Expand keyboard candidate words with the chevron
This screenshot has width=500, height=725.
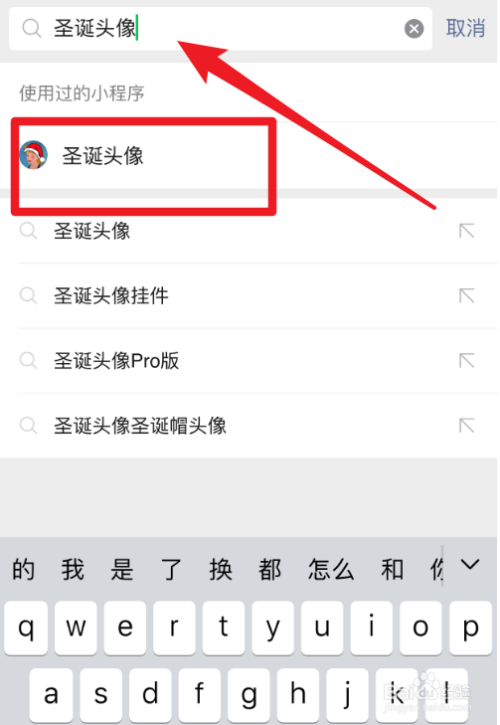pos(470,565)
